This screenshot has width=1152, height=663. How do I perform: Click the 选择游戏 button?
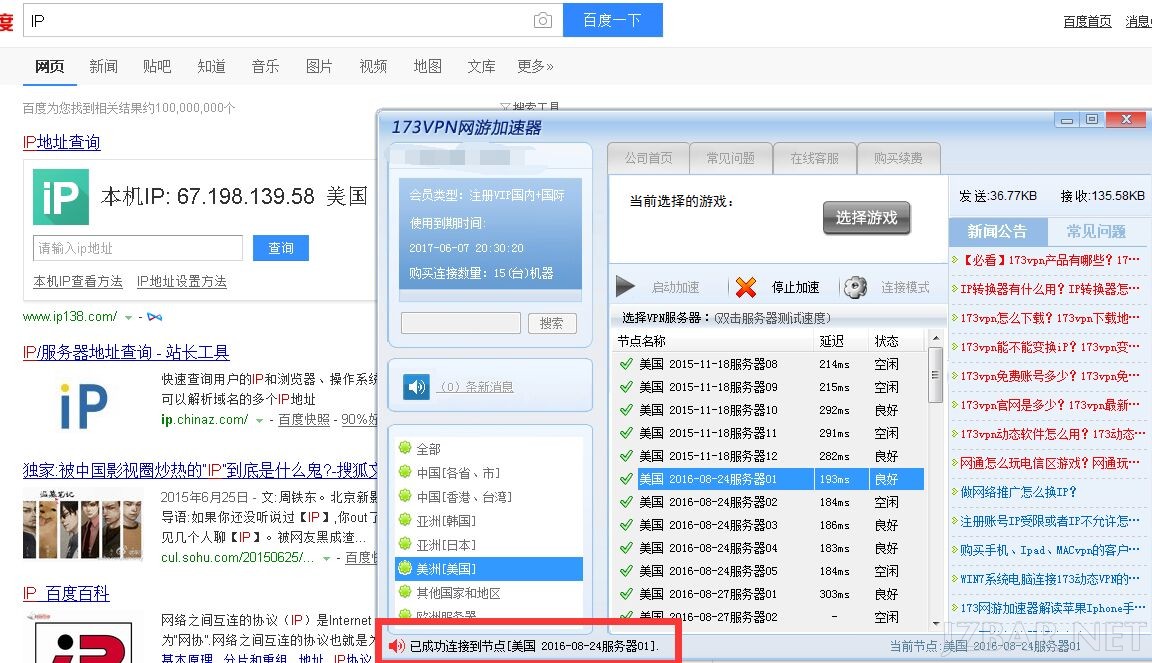(x=866, y=218)
